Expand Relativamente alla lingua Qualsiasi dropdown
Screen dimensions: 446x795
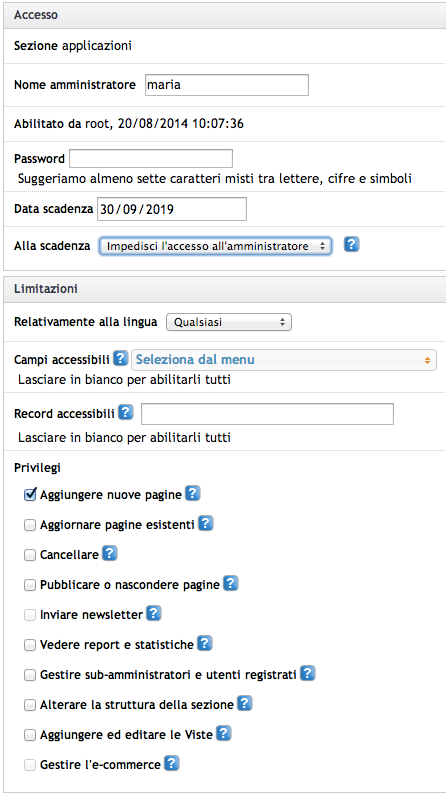pos(229,322)
